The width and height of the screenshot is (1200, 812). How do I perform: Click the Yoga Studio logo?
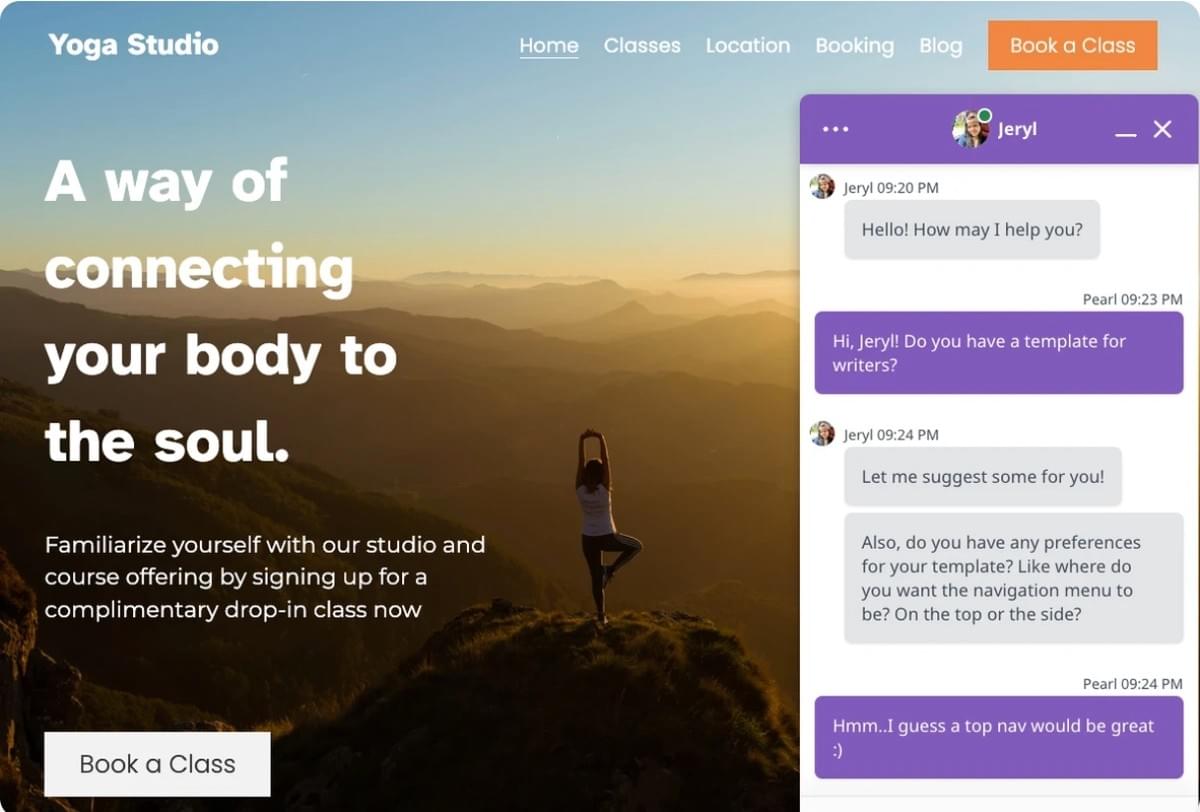pos(133,44)
